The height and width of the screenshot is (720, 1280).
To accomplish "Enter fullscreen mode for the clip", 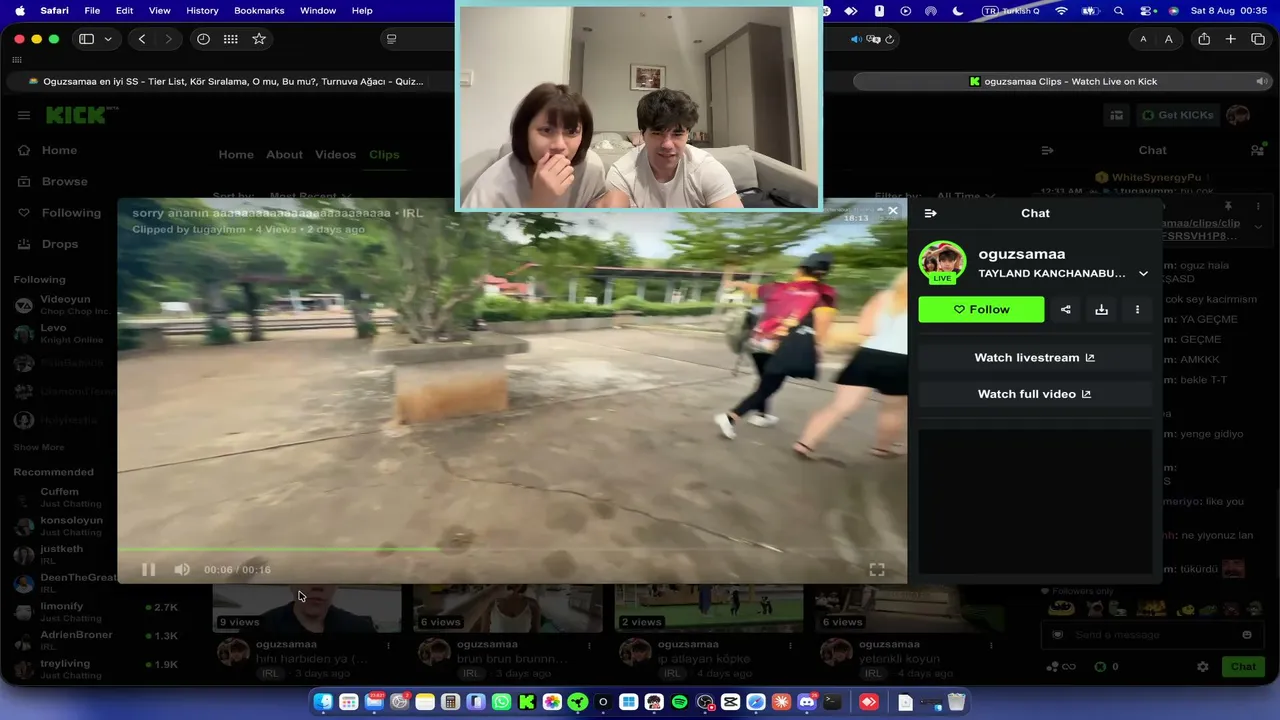I will coord(877,569).
